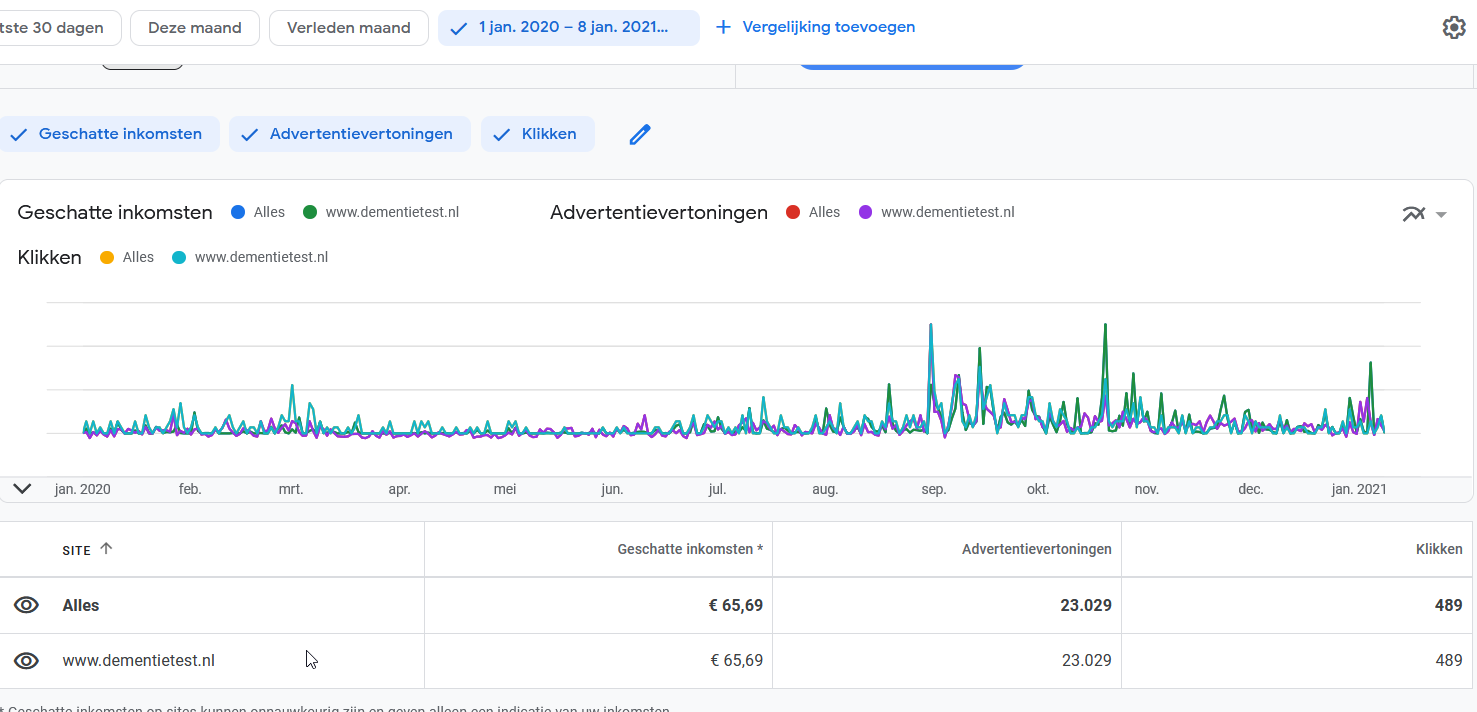Toggle the Advertentievertoningen metric chip
This screenshot has width=1477, height=712.
coord(350,134)
